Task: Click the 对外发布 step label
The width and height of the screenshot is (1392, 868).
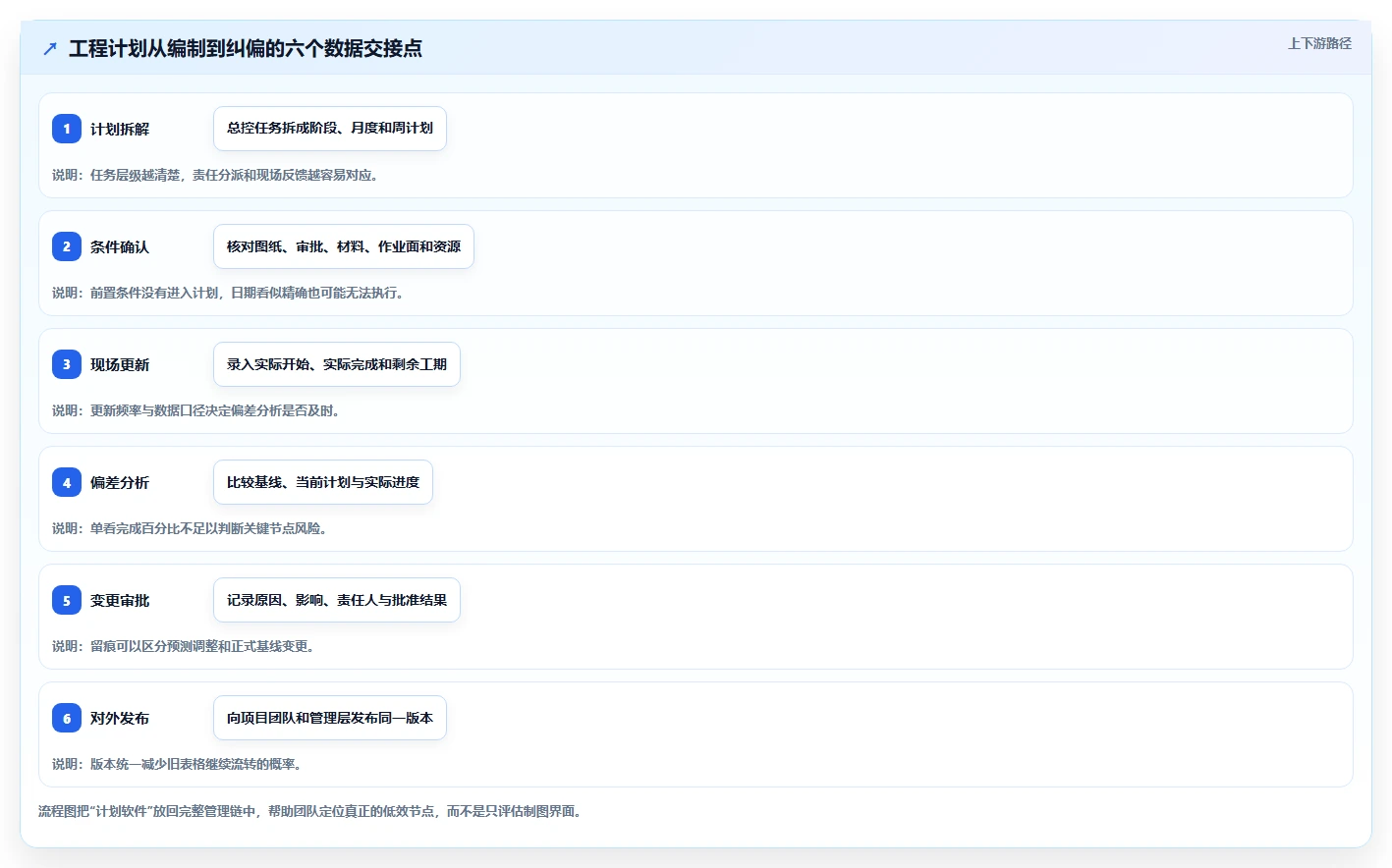Action: pyautogui.click(x=120, y=718)
